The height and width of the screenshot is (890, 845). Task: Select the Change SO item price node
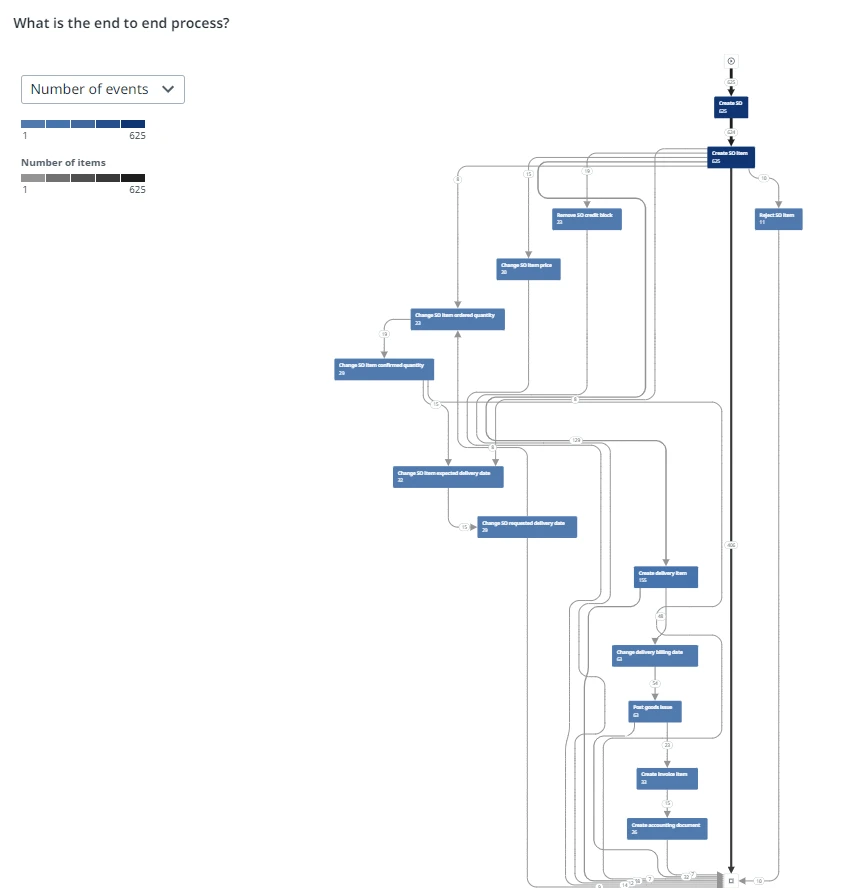point(528,269)
